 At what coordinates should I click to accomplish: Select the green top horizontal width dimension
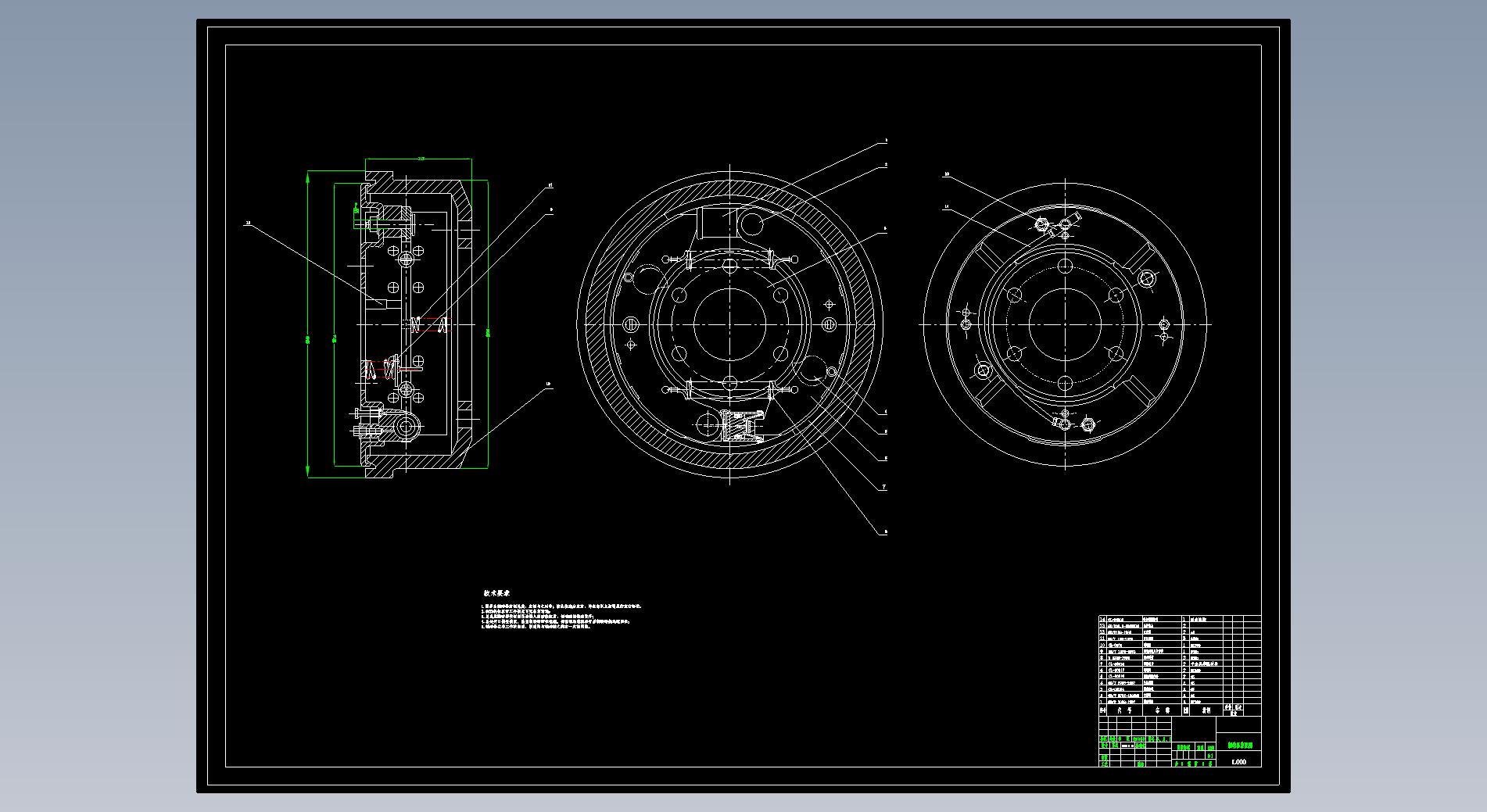point(420,159)
